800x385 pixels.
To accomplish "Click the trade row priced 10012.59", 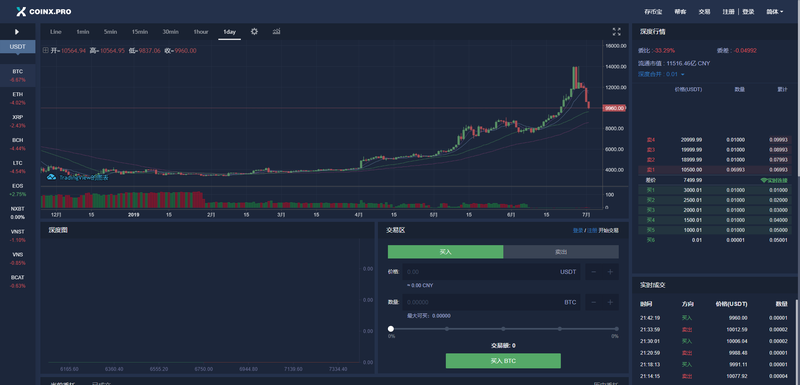I will pos(714,329).
